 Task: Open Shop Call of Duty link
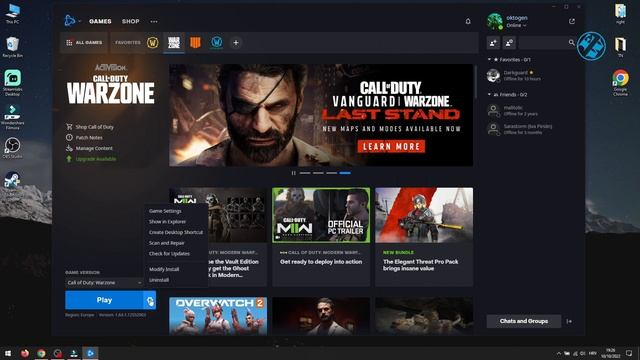[x=90, y=127]
